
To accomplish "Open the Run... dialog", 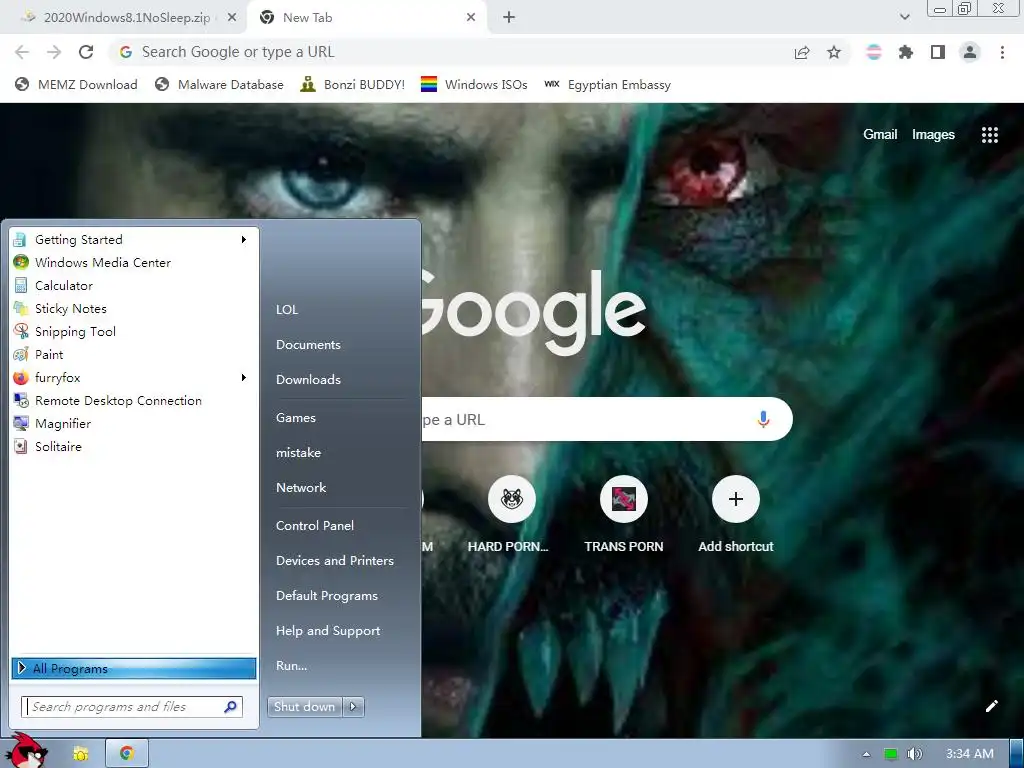I will pyautogui.click(x=291, y=665).
